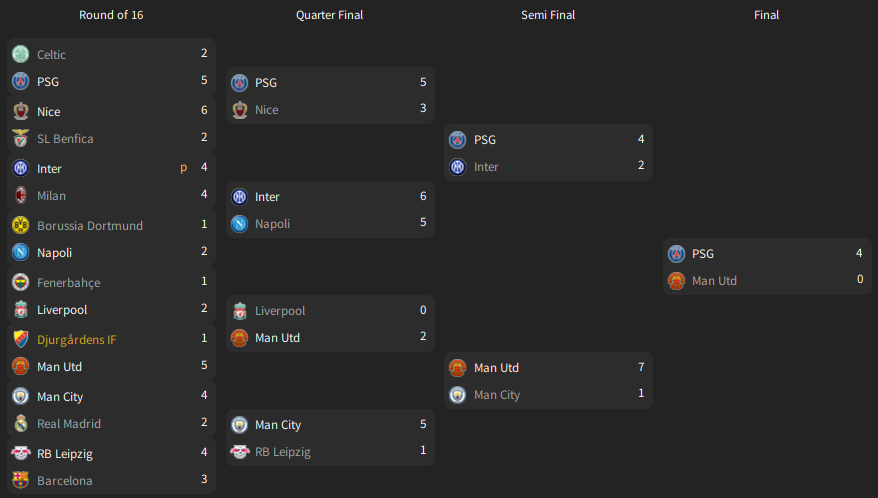
Task: Click the Real Madrid crest icon
Action: (21, 423)
